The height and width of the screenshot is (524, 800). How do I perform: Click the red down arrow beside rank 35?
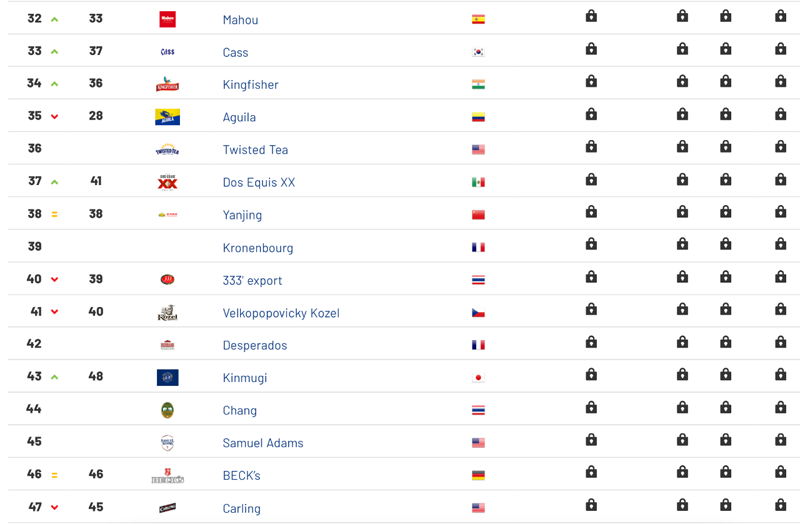pyautogui.click(x=55, y=117)
